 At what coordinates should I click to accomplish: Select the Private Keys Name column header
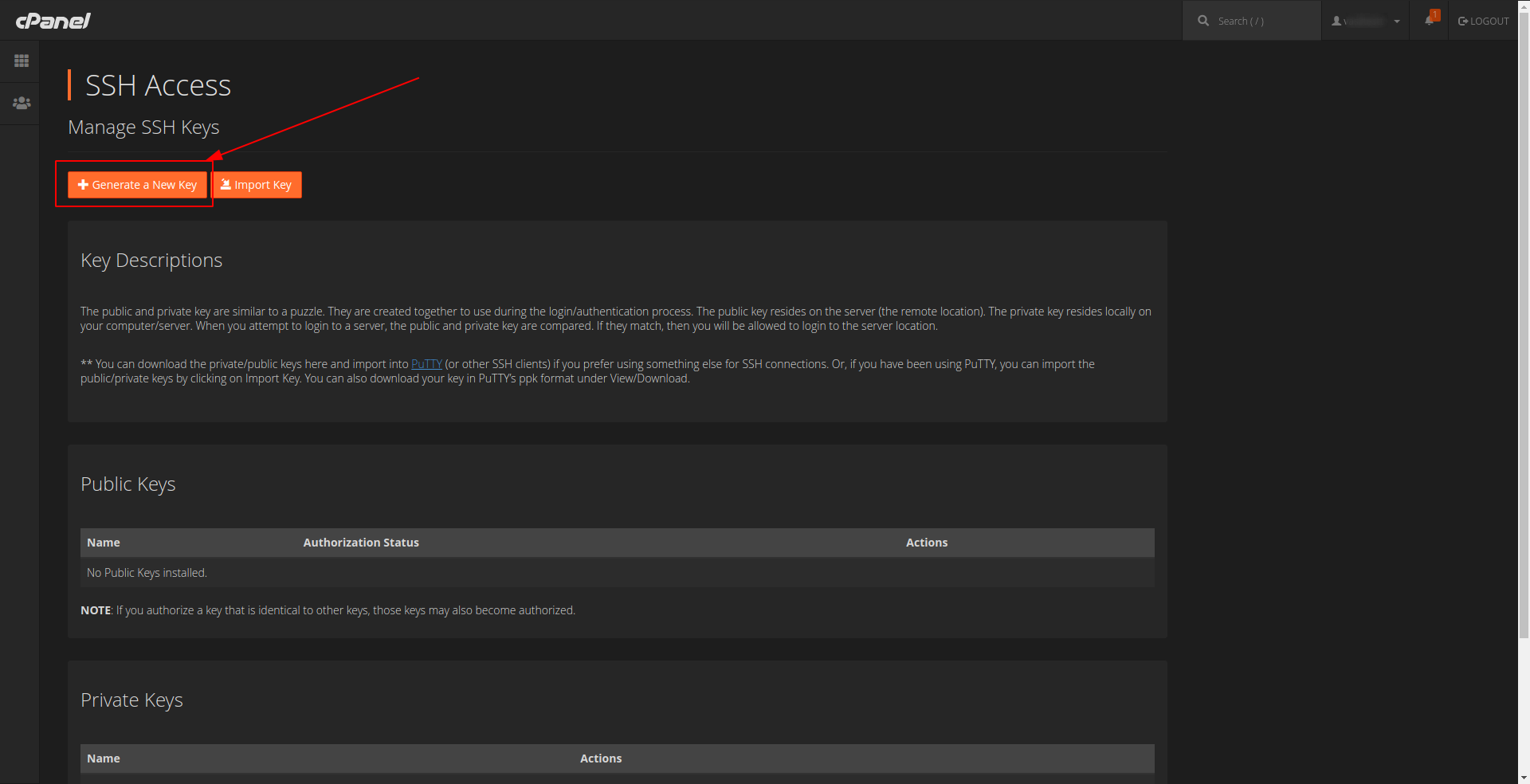coord(104,759)
